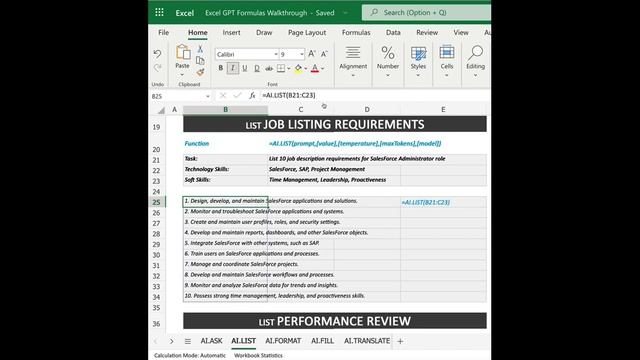
Task: Open the Formulas ribbon tab
Action: 356,32
